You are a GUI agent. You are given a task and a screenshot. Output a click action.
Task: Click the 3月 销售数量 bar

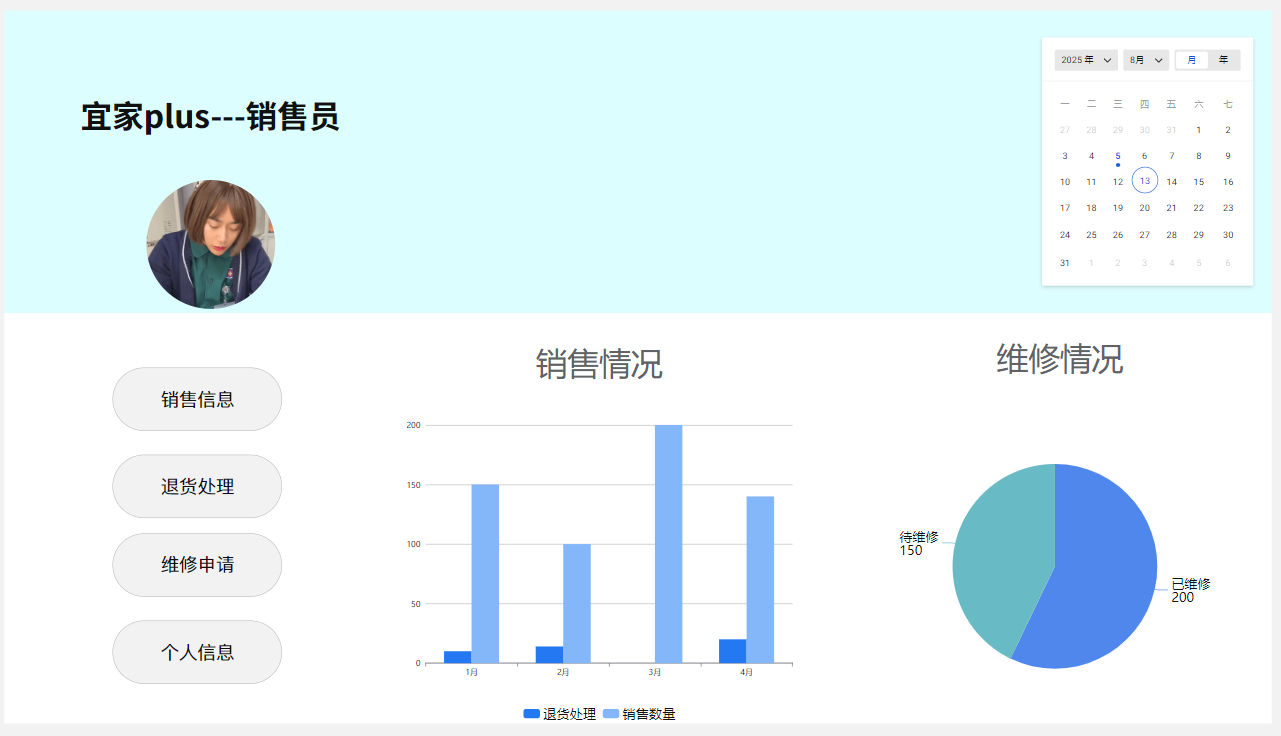[x=668, y=544]
